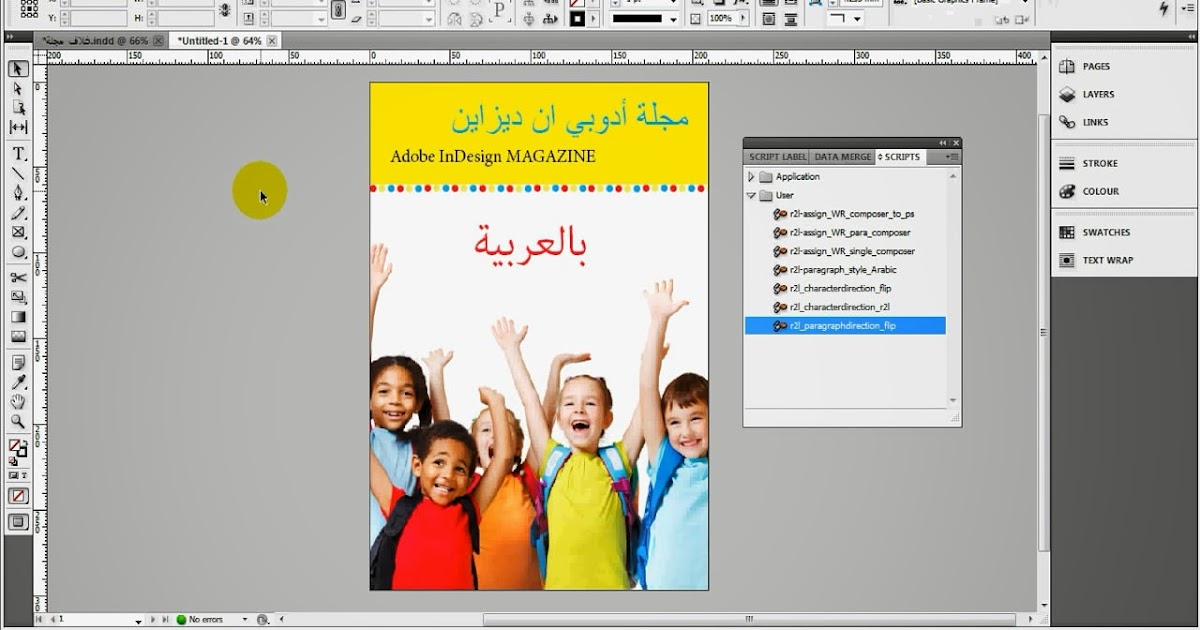Select the Free Transform tool

(18, 297)
